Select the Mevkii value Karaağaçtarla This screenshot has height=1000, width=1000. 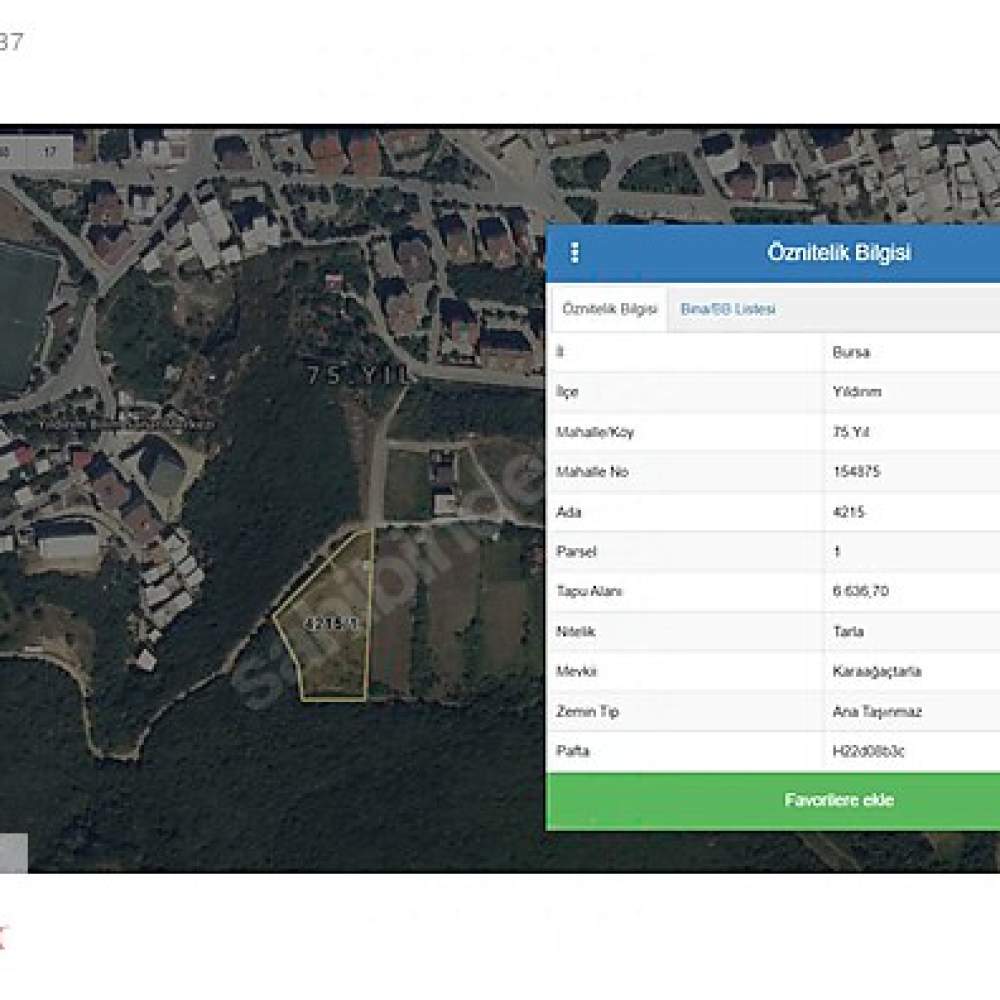point(876,671)
